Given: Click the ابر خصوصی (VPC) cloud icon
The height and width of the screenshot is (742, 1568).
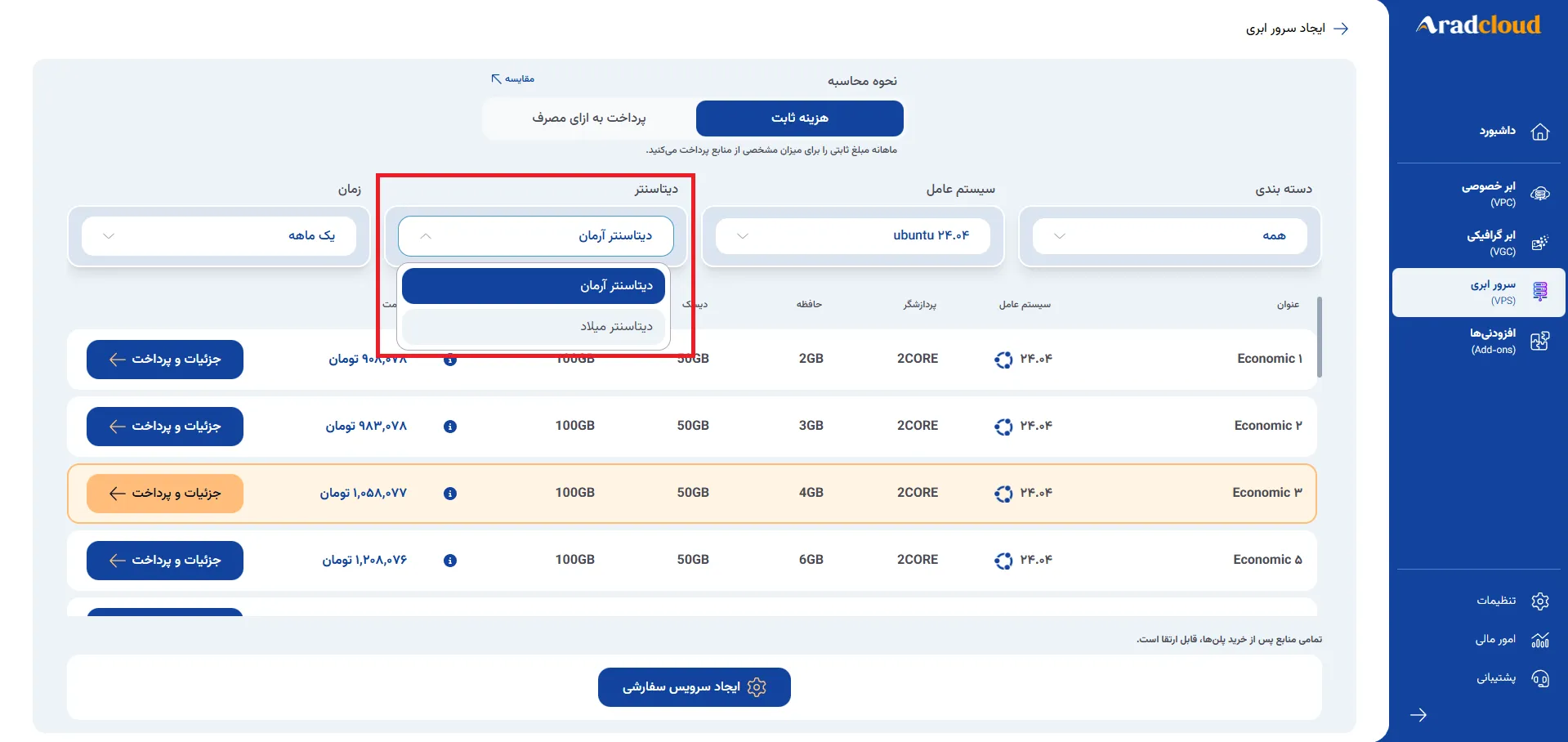Looking at the screenshot, I should [x=1539, y=194].
